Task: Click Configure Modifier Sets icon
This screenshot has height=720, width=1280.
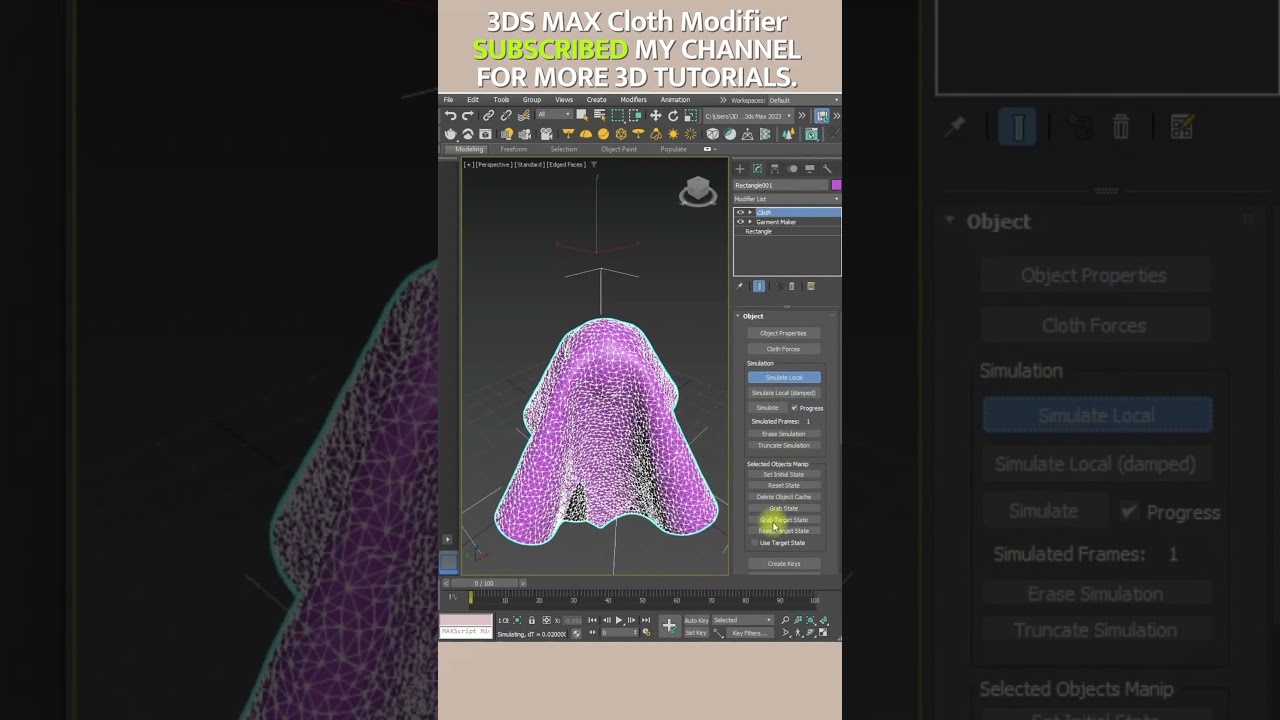Action: 811,286
